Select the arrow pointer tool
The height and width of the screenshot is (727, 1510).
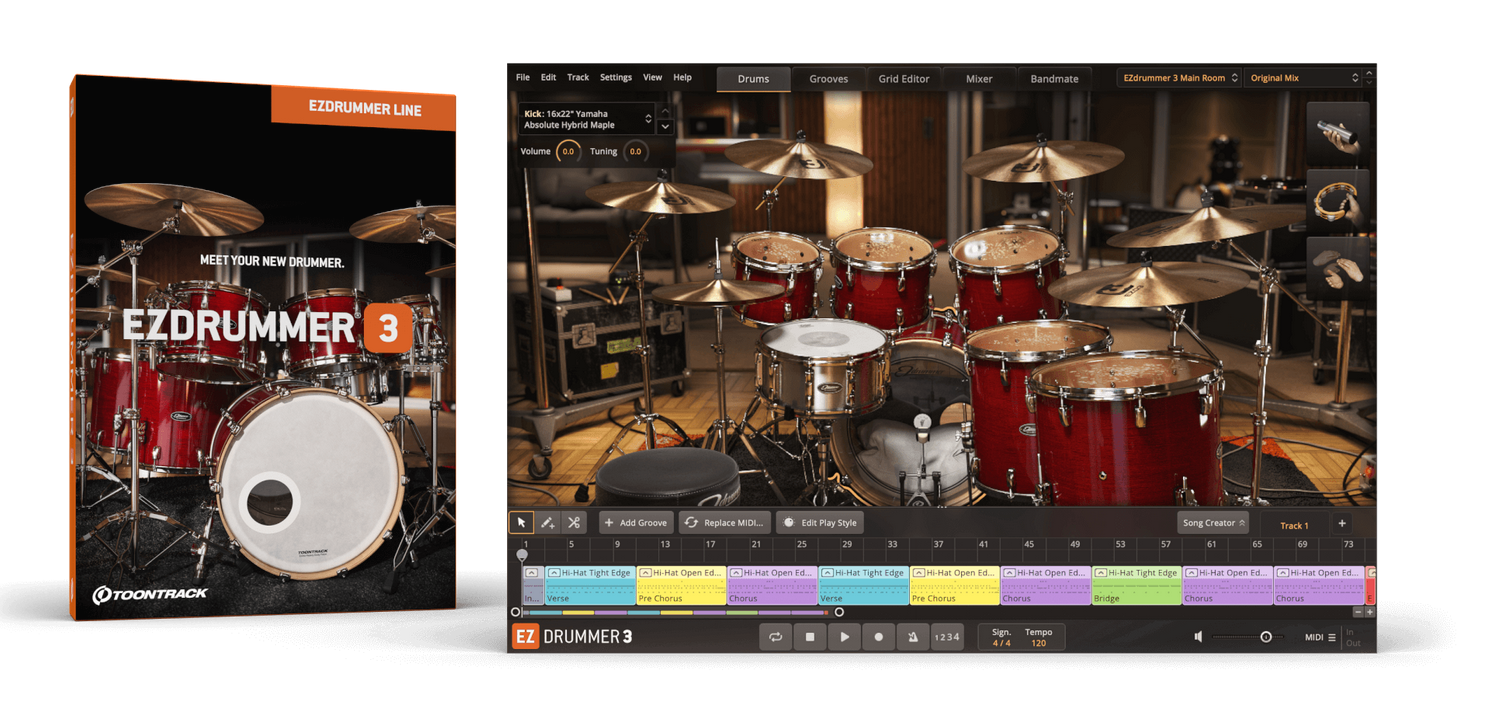tap(521, 522)
